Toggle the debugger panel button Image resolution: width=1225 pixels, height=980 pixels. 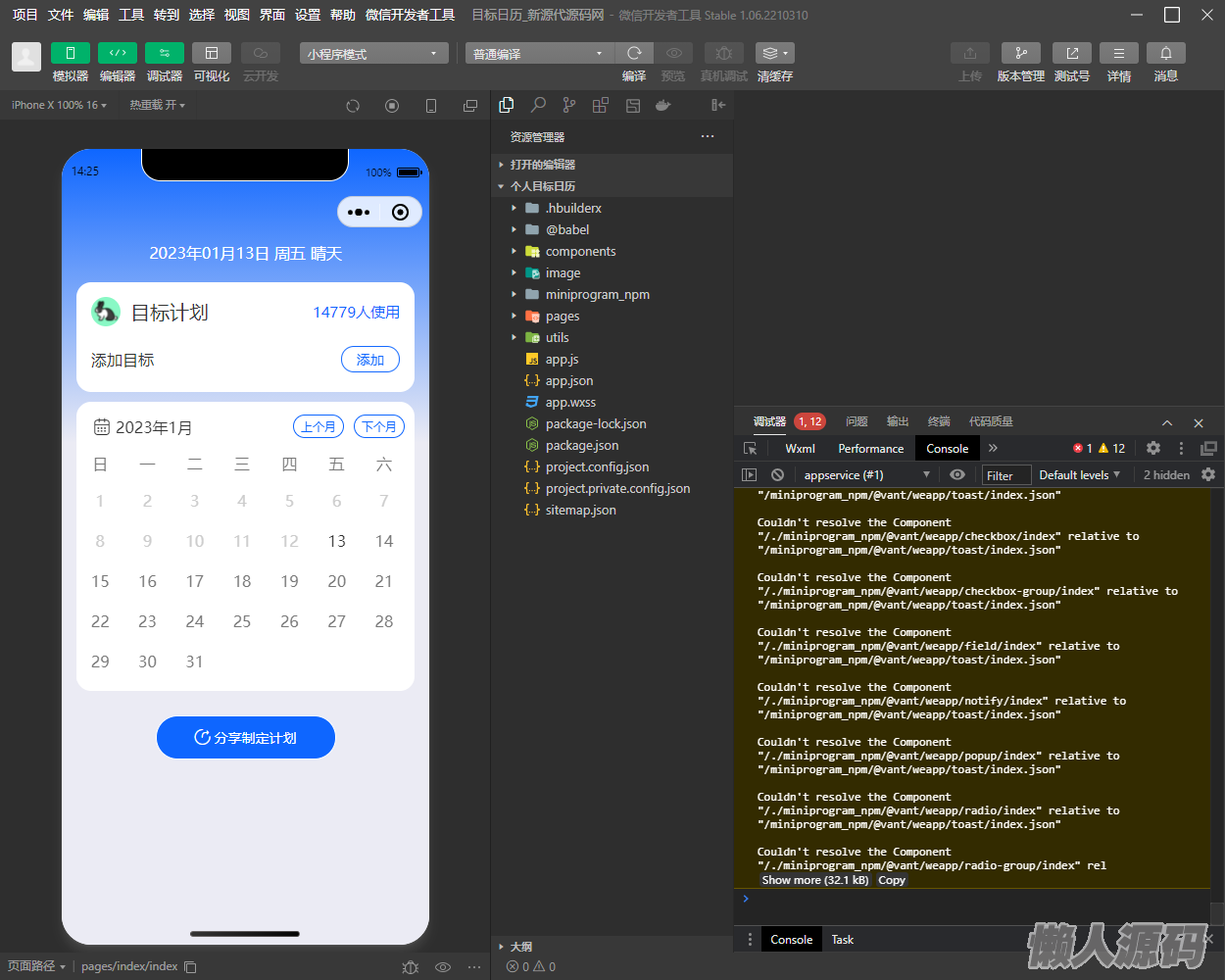[x=164, y=53]
